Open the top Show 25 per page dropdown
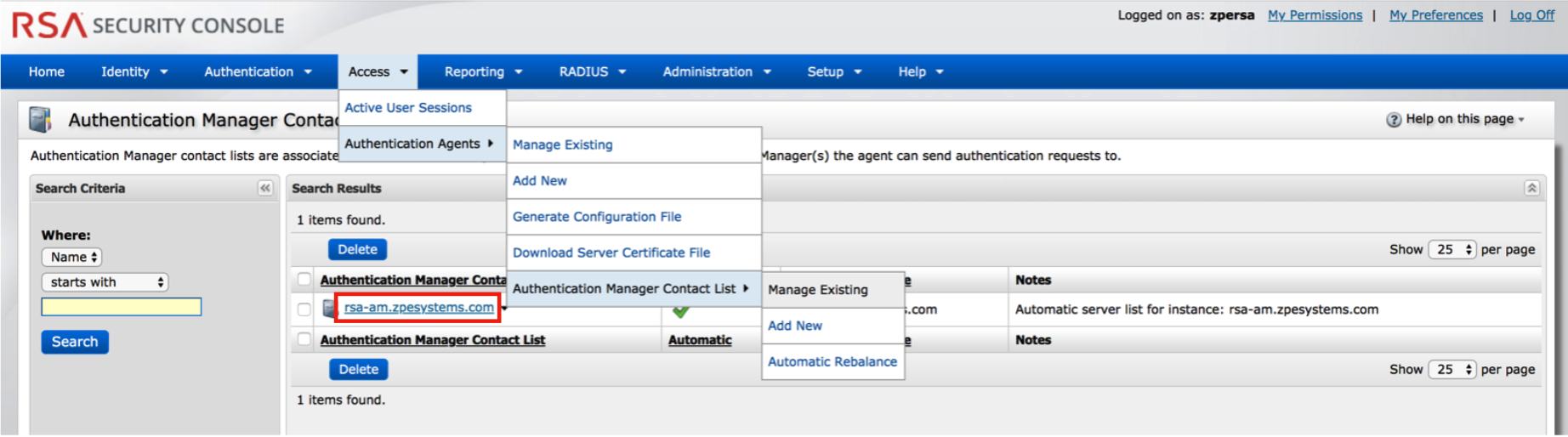Viewport: 1568px width, 437px height. click(1452, 249)
